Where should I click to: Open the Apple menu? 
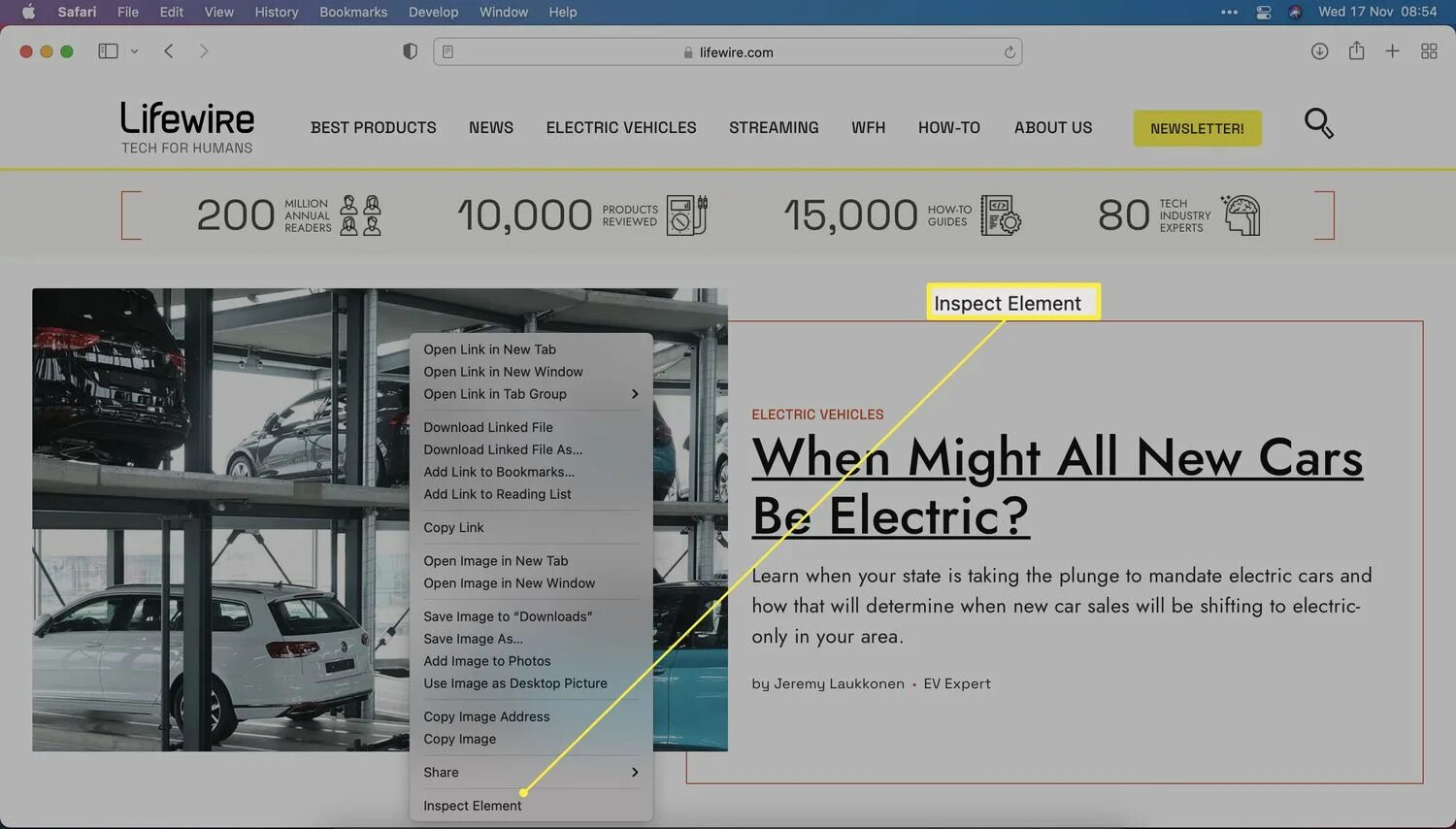(x=28, y=12)
